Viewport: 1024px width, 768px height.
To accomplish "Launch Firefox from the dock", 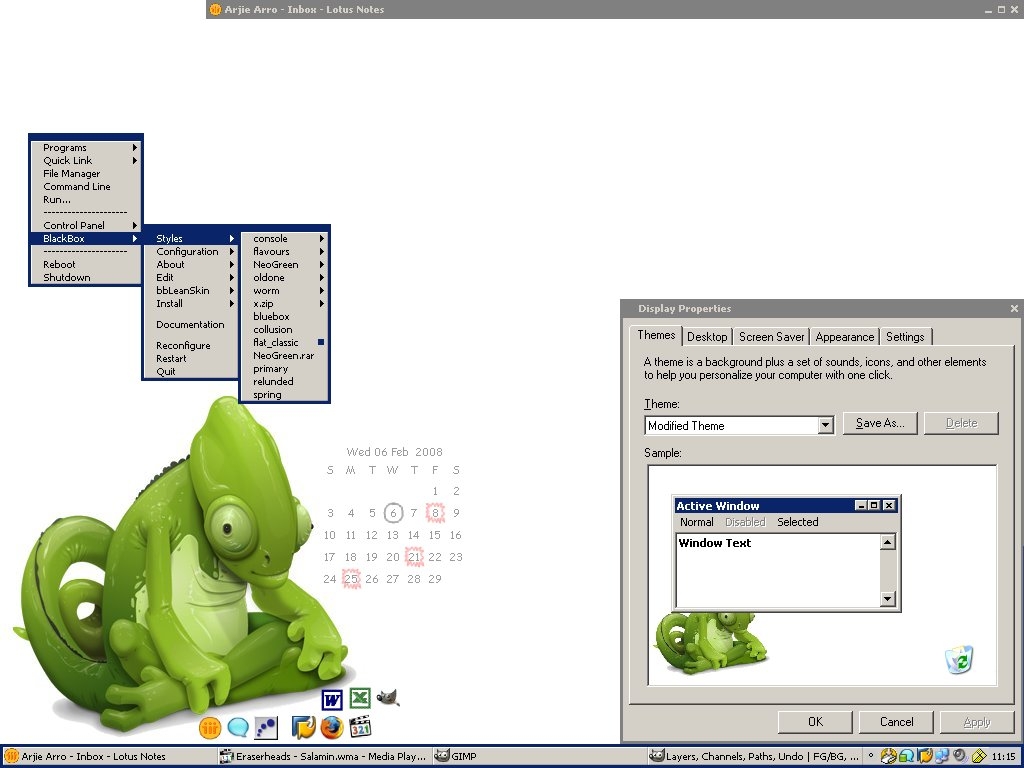I will [x=332, y=727].
